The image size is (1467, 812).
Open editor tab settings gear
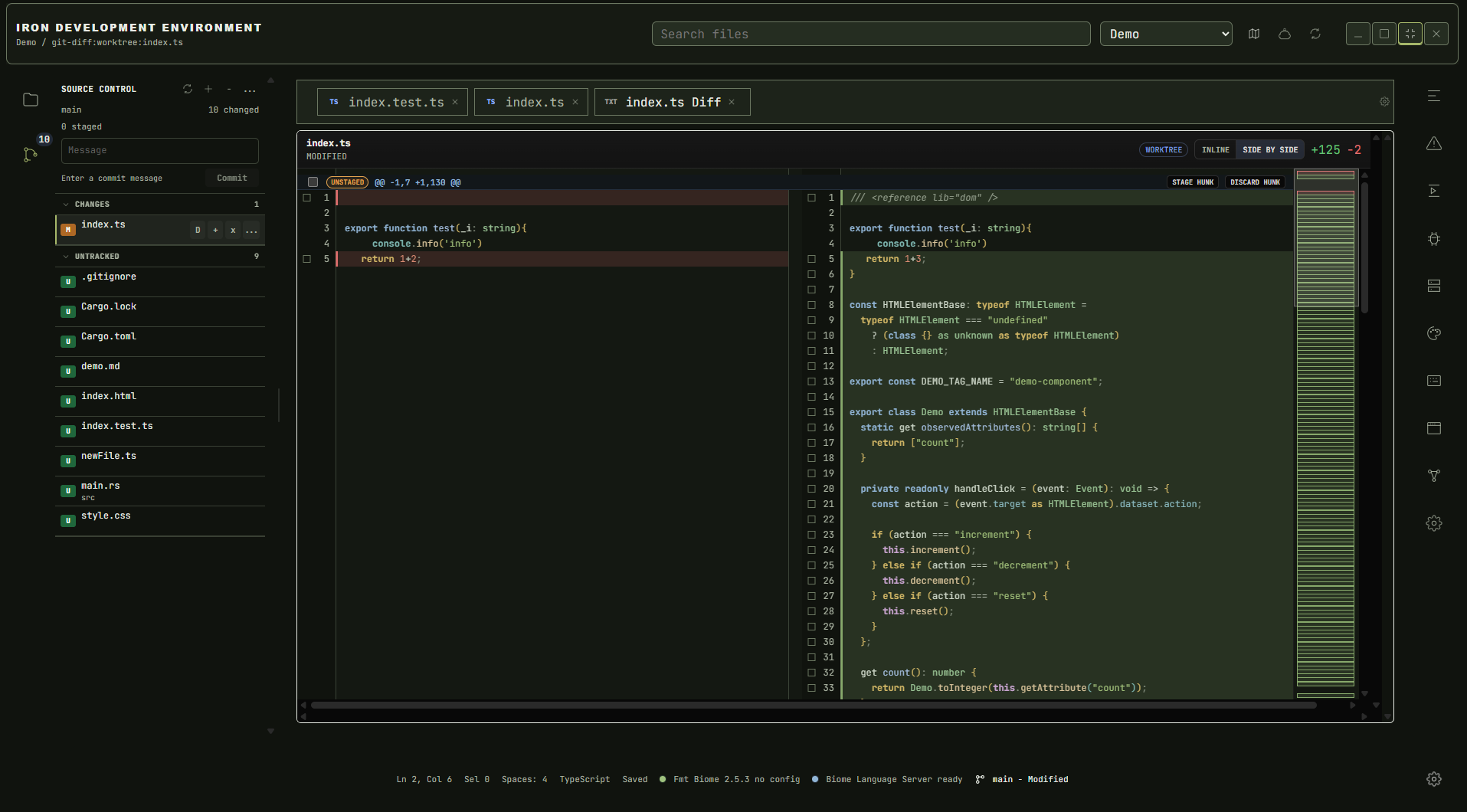pos(1384,101)
